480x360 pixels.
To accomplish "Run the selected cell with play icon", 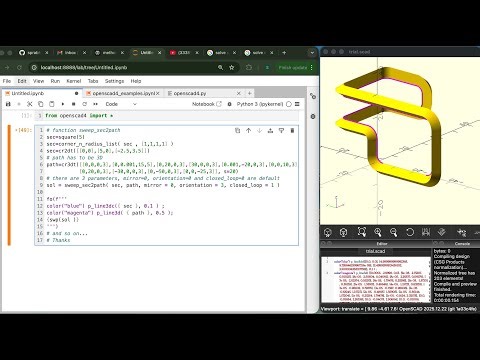I will point(63,104).
